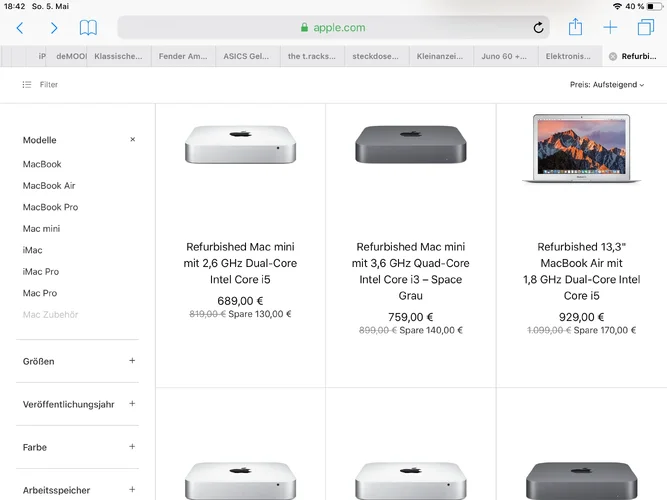Go back with Safari back arrow
Screen dimensions: 667x500
pyautogui.click(x=20, y=28)
